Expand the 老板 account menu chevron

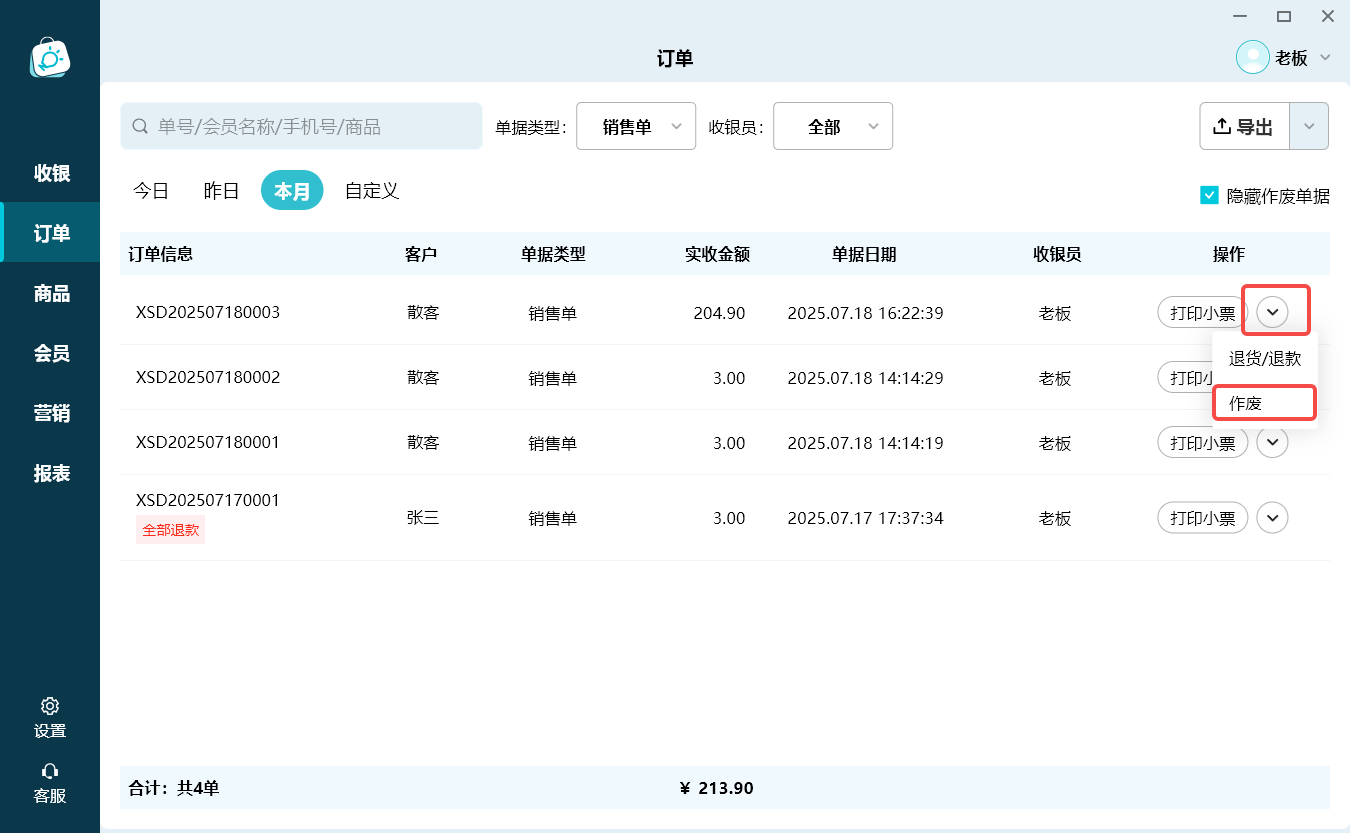pyautogui.click(x=1326, y=57)
